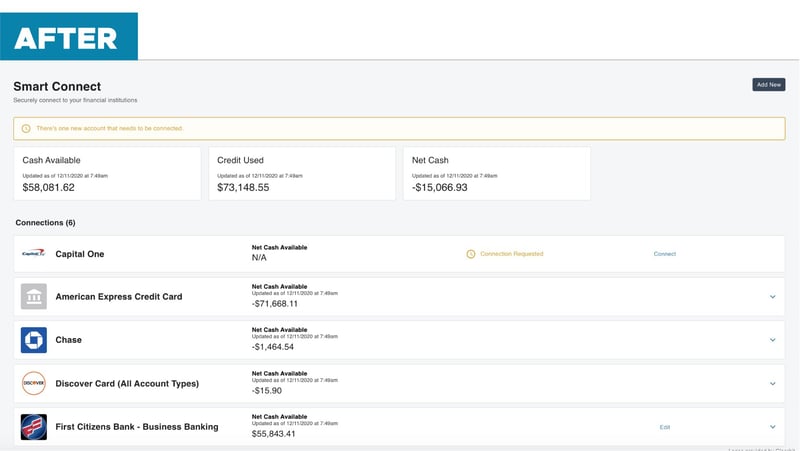Open the Net Cash summary card
This screenshot has height=451, width=800.
point(497,173)
